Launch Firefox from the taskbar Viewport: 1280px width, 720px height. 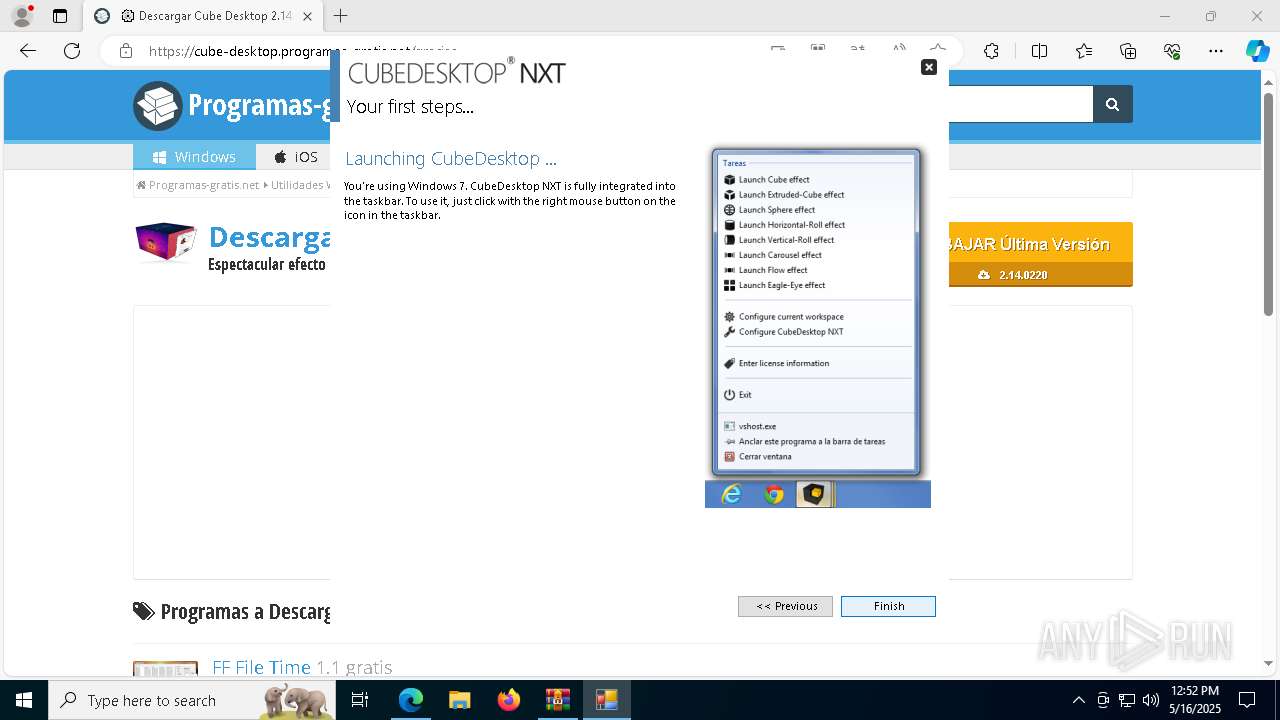509,700
